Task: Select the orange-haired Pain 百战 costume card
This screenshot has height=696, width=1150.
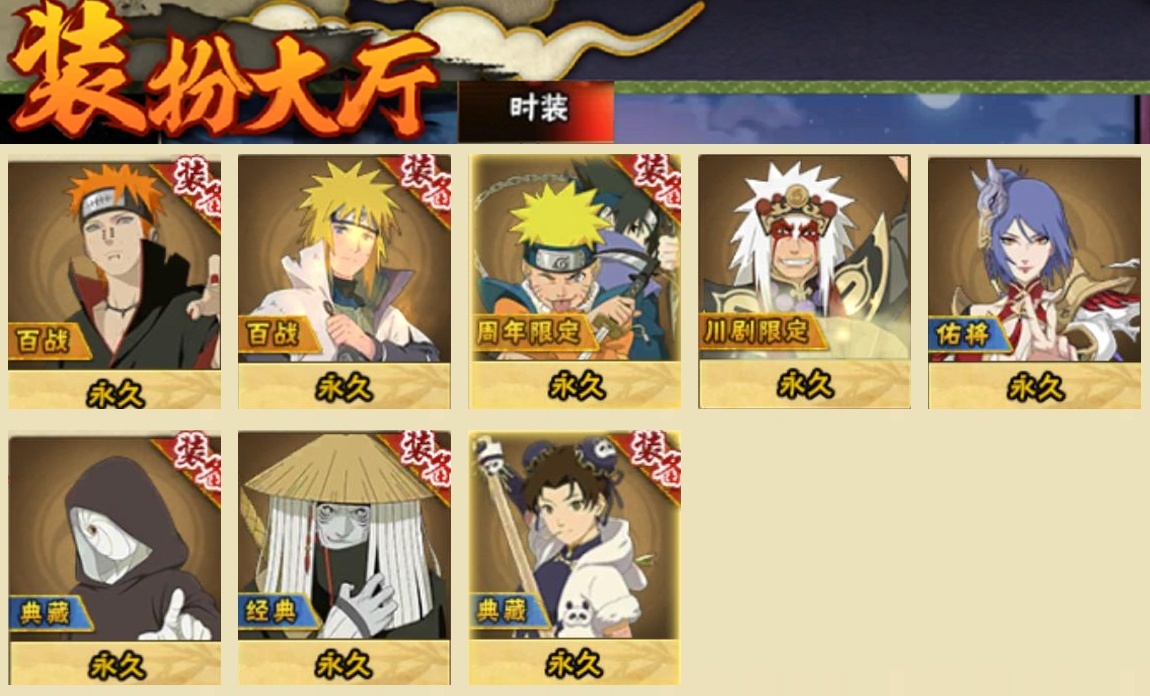Action: pyautogui.click(x=114, y=282)
